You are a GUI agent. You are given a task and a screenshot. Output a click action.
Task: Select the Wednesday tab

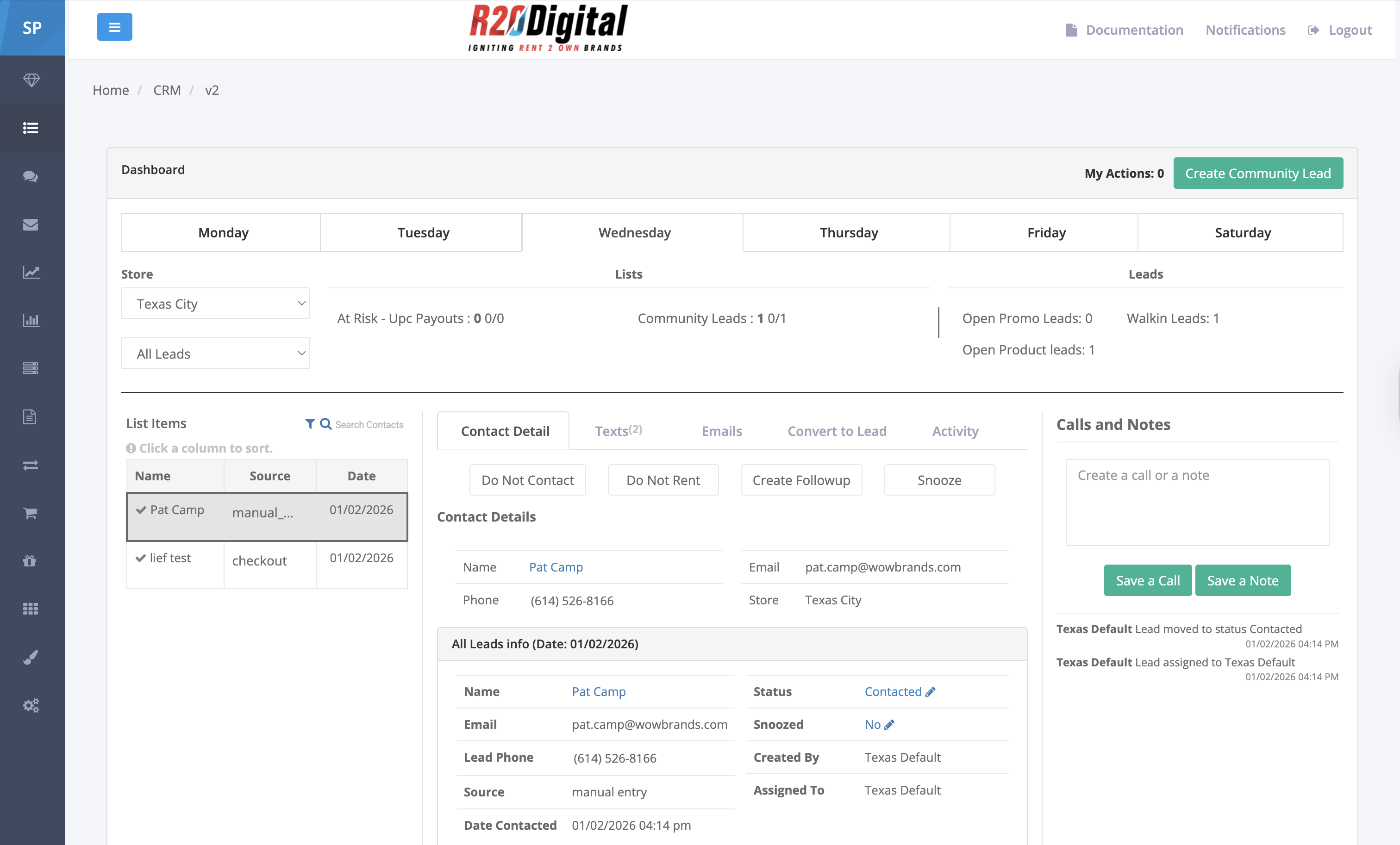click(x=633, y=233)
